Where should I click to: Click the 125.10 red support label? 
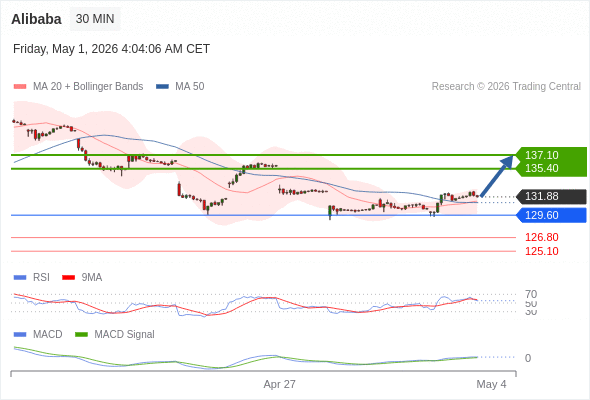(542, 251)
